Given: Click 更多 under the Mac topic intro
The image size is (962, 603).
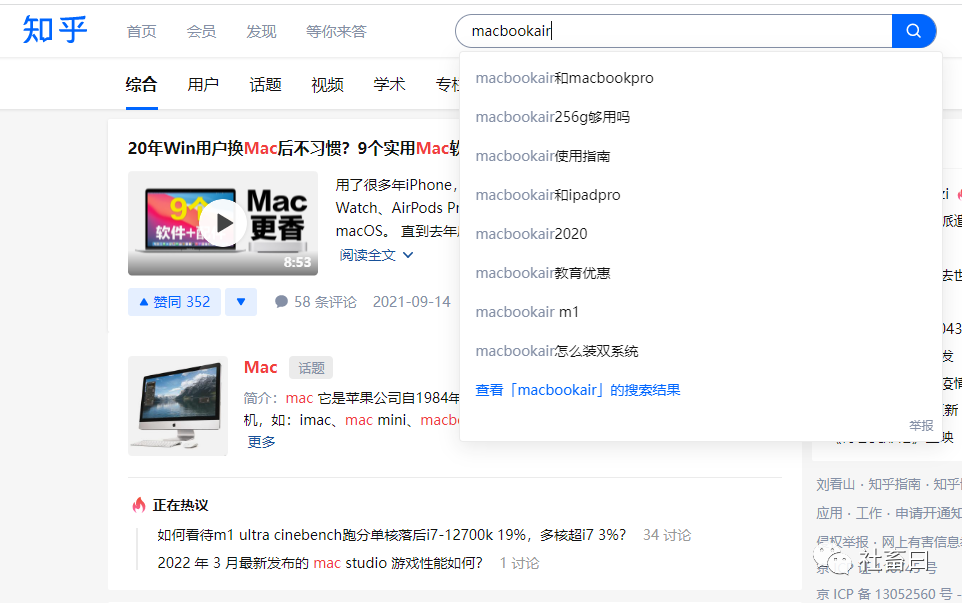Looking at the screenshot, I should pyautogui.click(x=261, y=442).
